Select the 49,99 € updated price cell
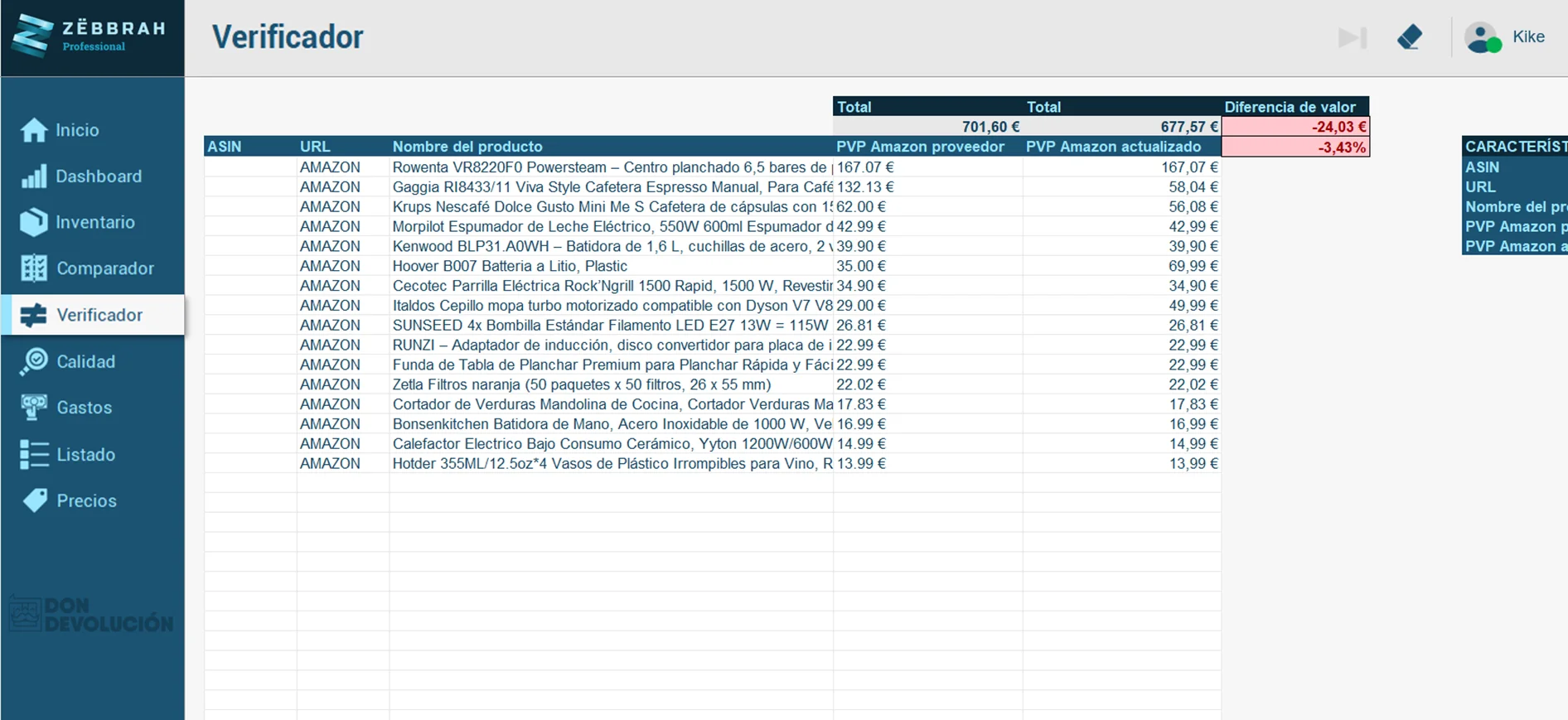 [1122, 306]
